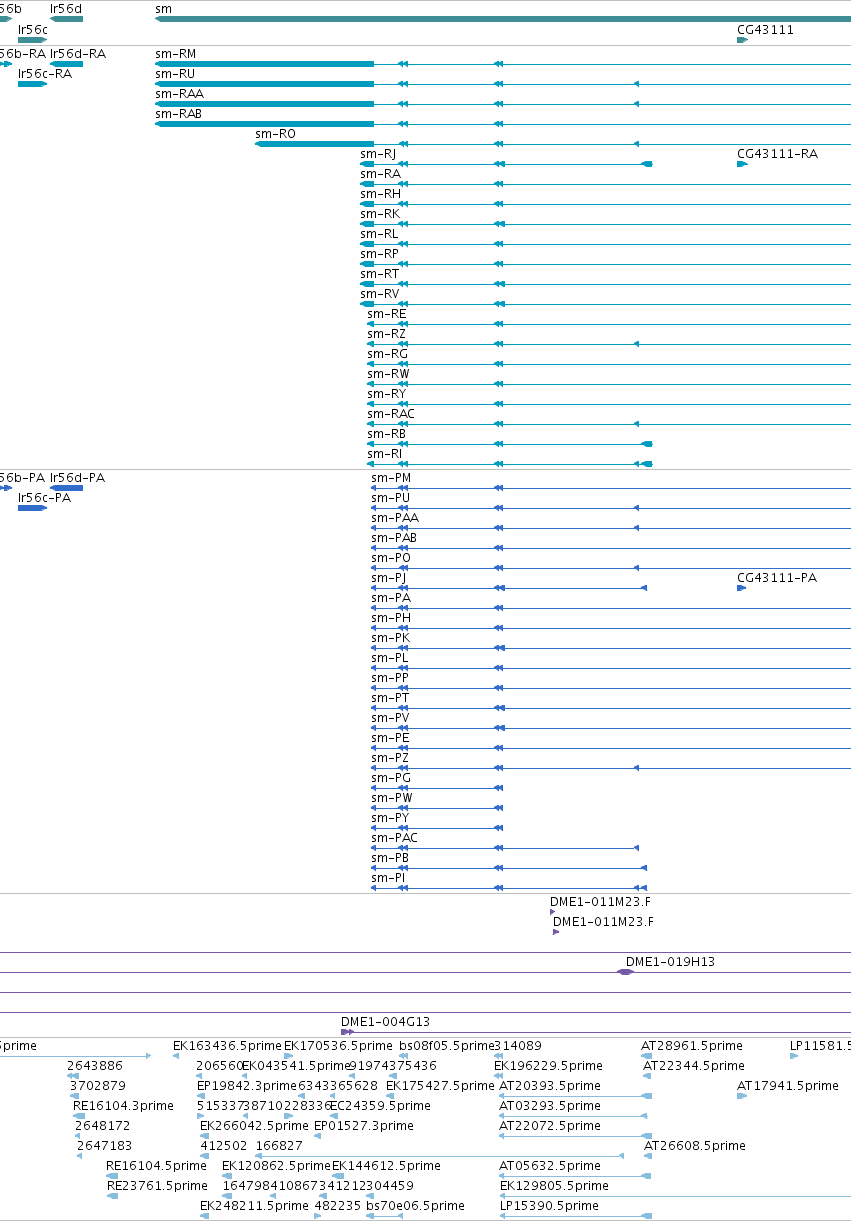Select transcript sm-RL

tap(379, 233)
